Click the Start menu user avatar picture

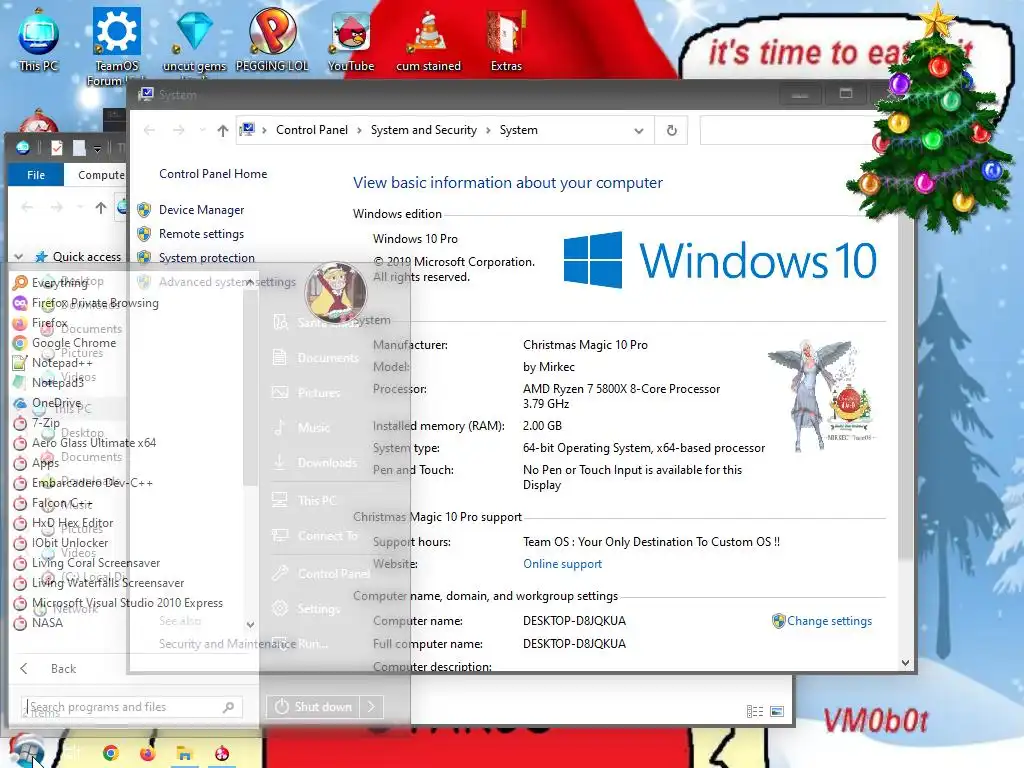pyautogui.click(x=336, y=293)
